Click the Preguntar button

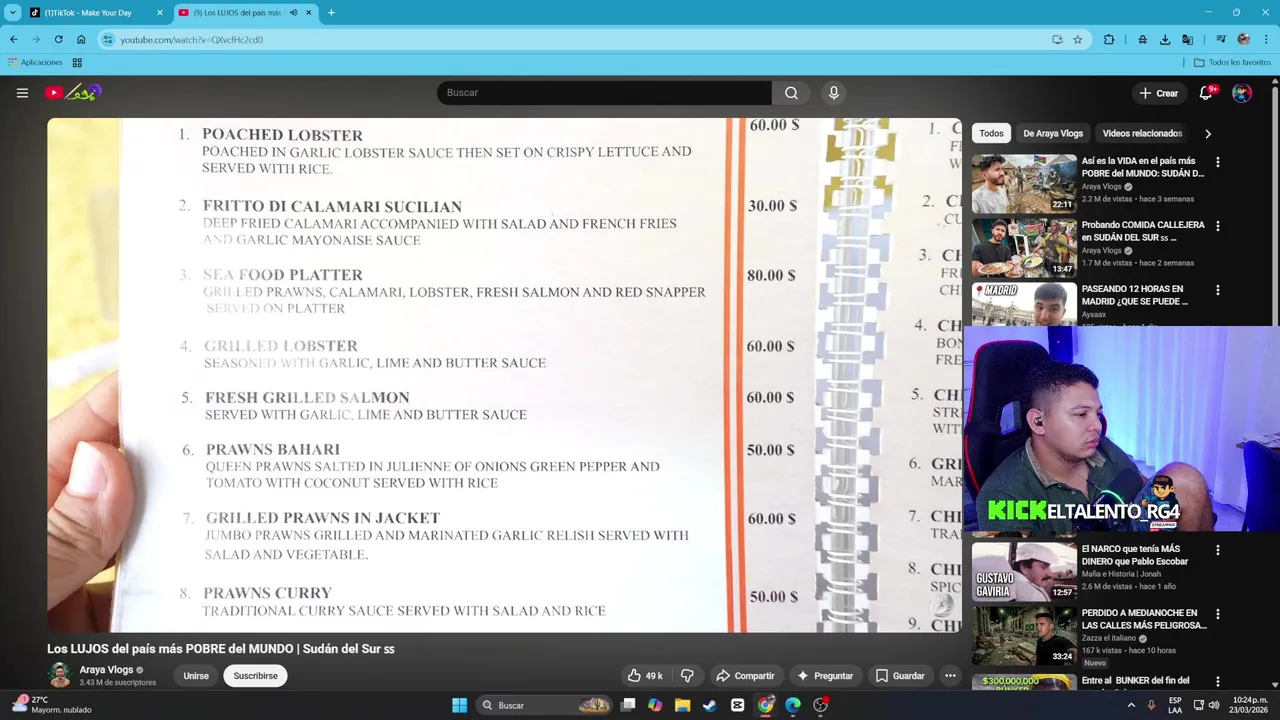pos(824,676)
